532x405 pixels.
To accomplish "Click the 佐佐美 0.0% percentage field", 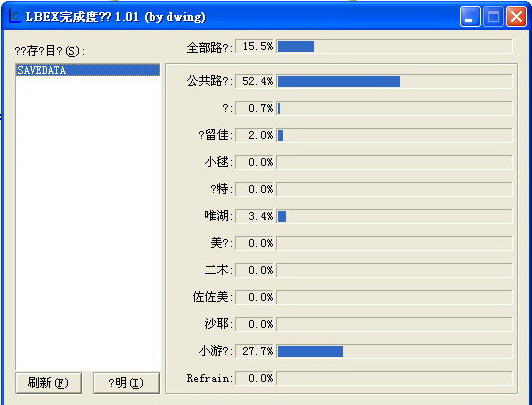I will click(254, 297).
